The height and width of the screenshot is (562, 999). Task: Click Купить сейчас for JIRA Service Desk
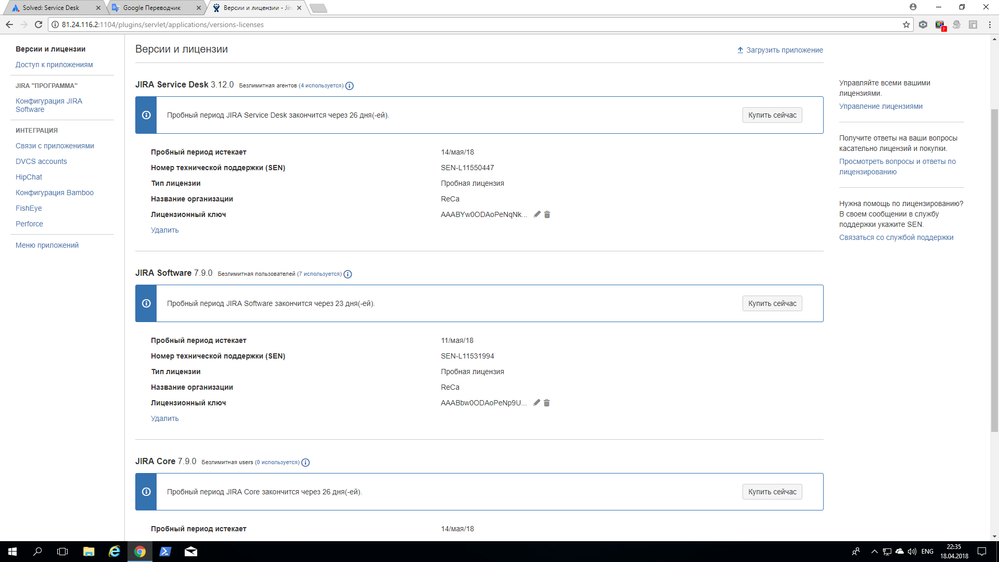coord(772,115)
